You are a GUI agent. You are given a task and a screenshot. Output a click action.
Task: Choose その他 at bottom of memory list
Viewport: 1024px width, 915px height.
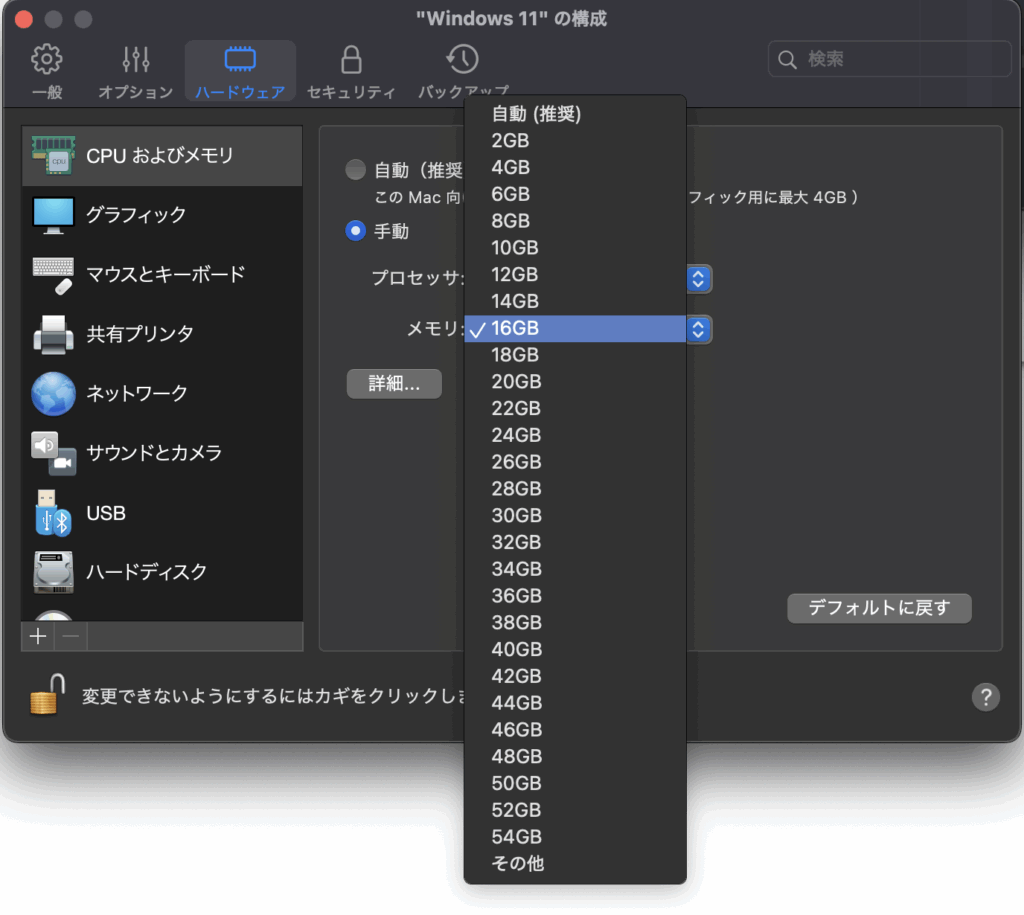coord(517,863)
